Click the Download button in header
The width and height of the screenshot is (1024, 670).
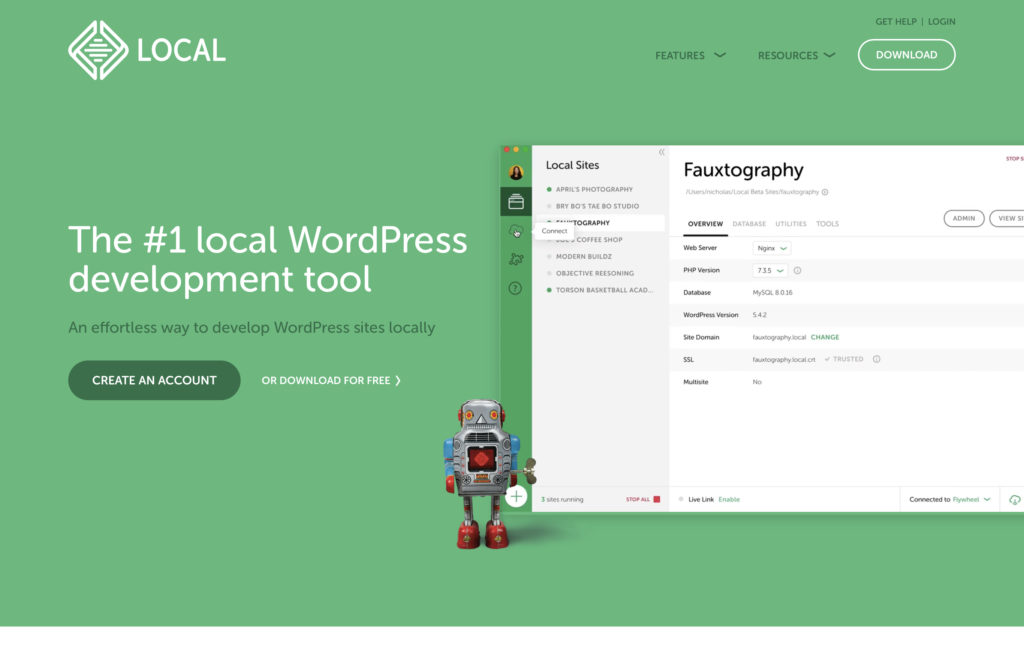point(906,55)
